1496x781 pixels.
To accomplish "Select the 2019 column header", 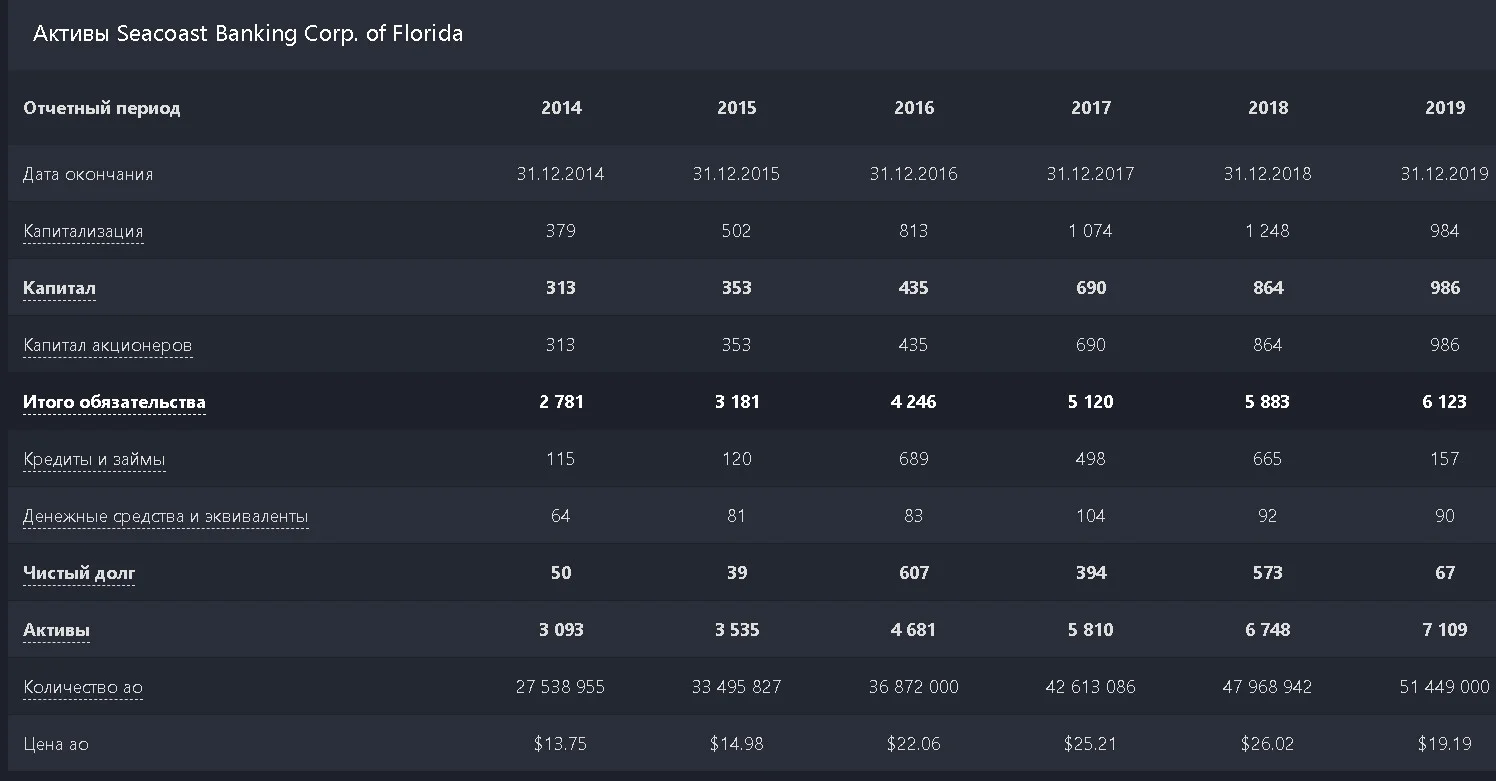I will pos(1445,108).
